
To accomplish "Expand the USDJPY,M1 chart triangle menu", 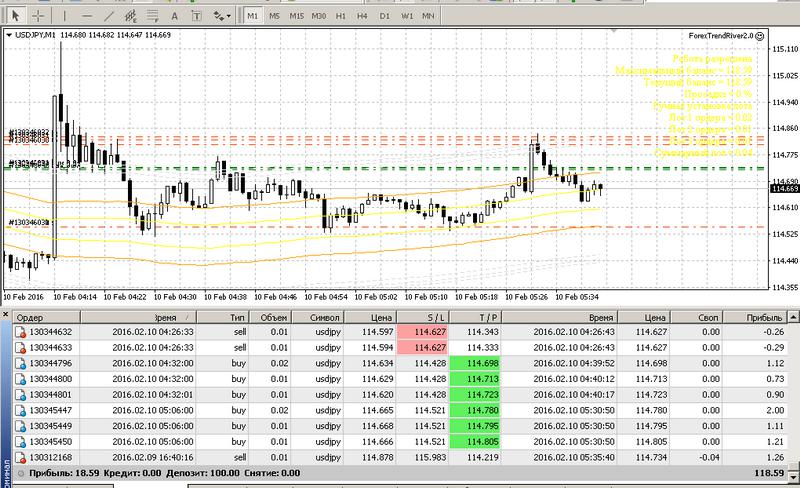I will coord(10,35).
